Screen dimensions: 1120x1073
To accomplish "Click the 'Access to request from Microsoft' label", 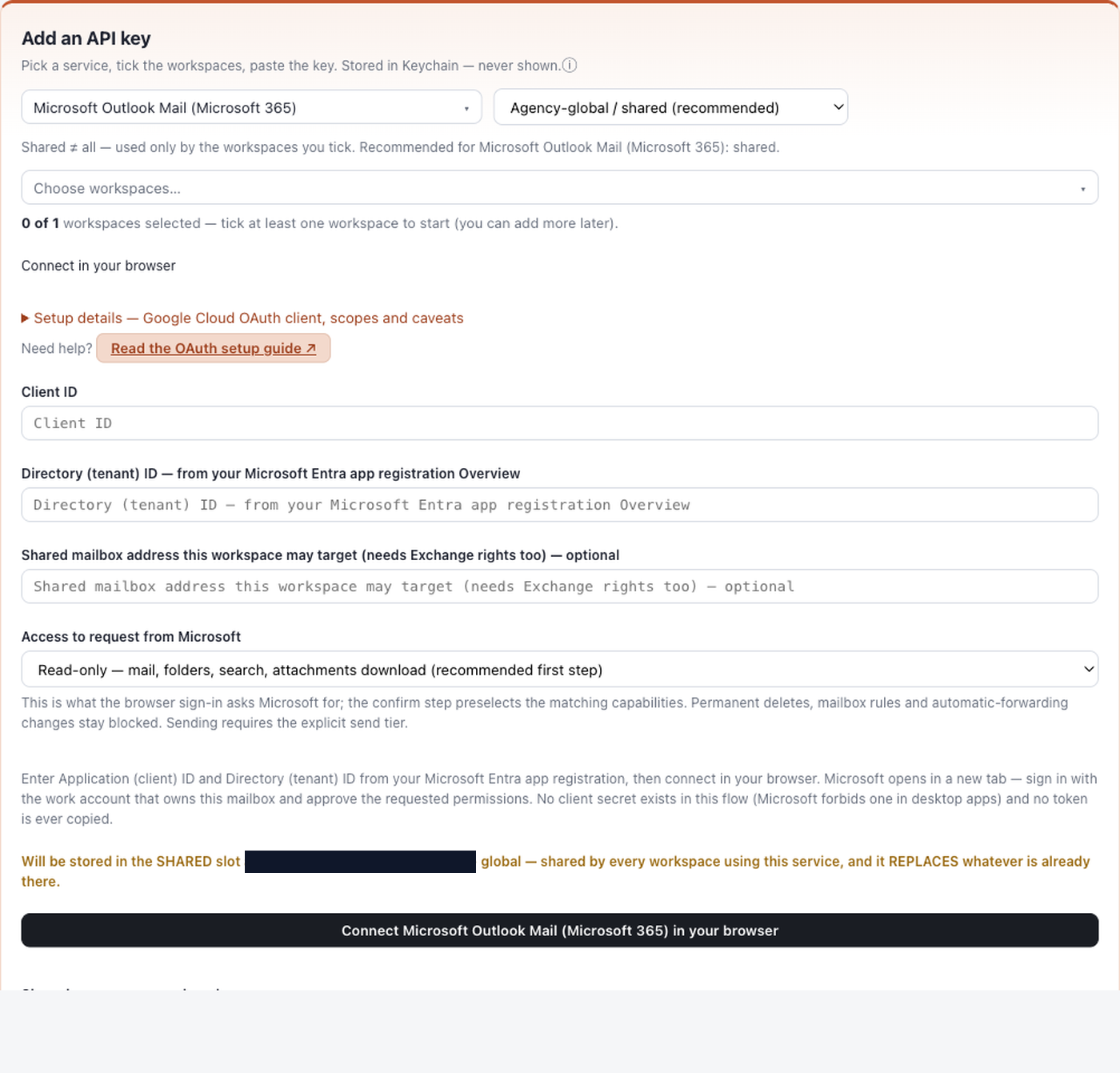I will click(x=131, y=637).
